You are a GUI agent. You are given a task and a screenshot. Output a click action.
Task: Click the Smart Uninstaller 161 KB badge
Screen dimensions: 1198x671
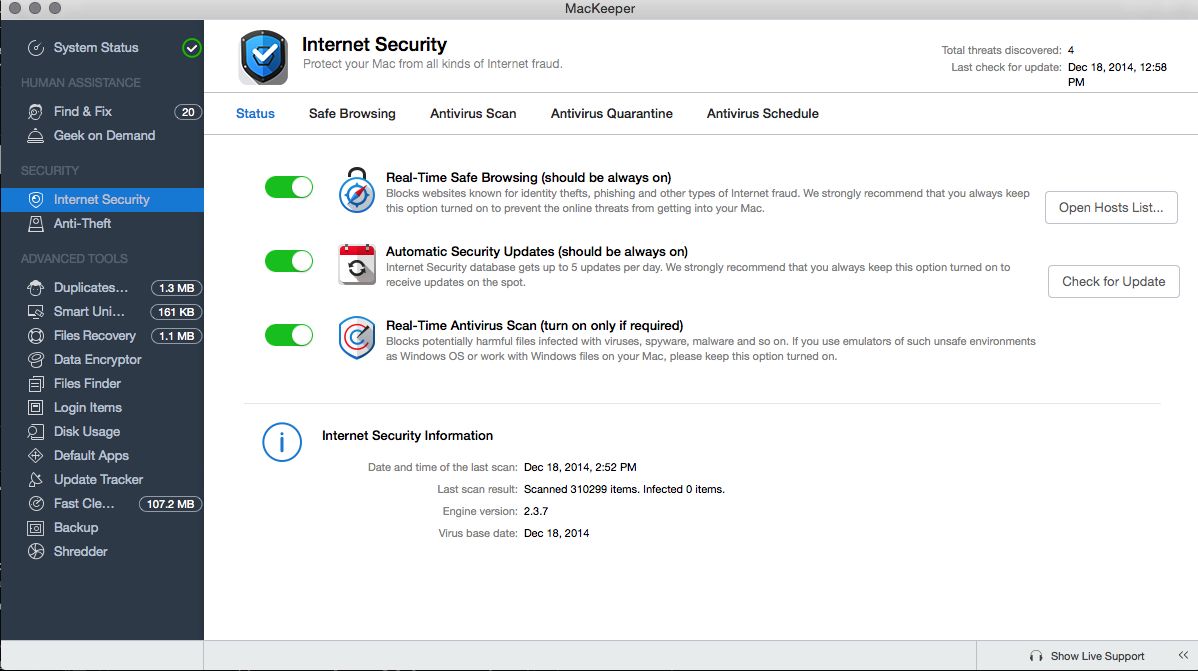176,312
